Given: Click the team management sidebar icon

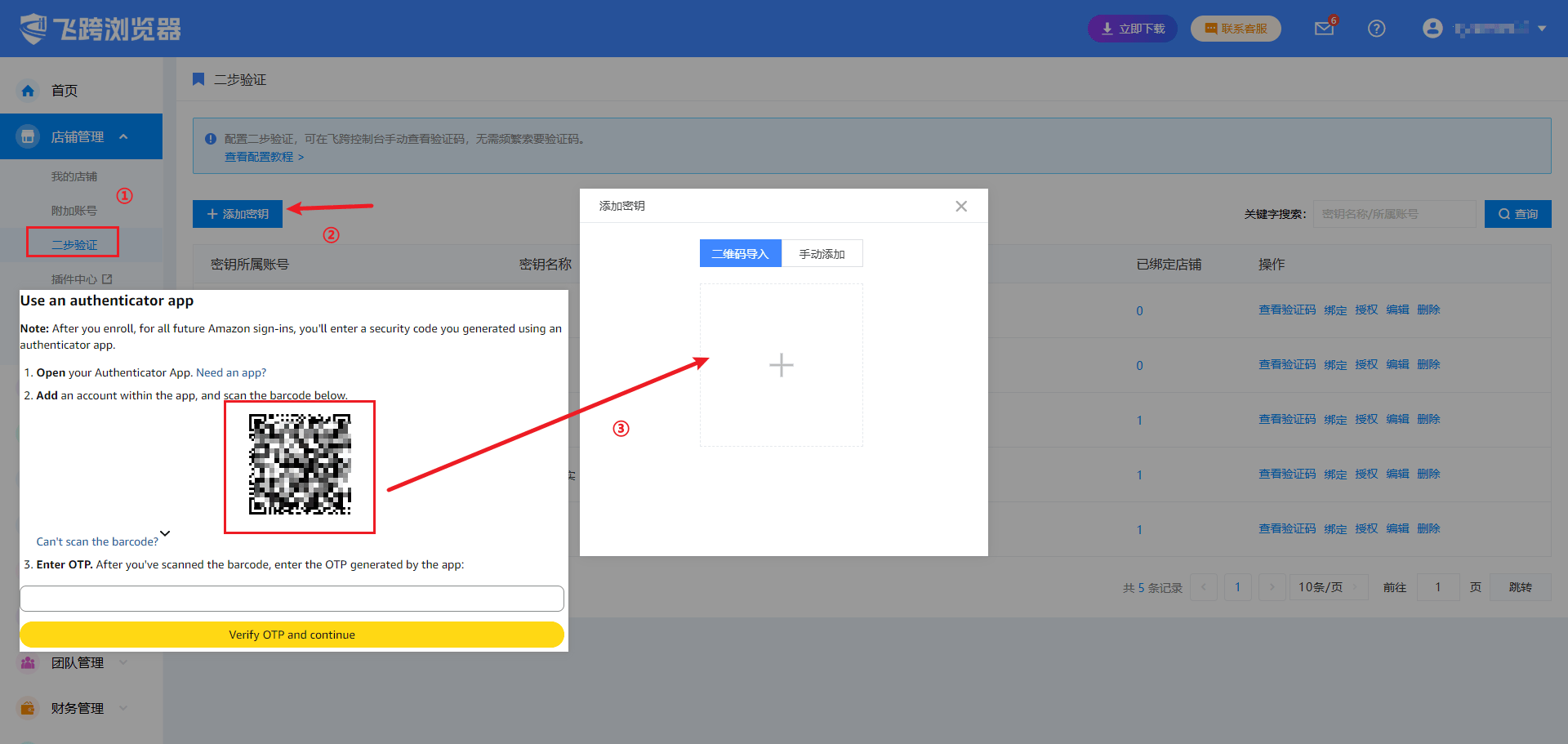Looking at the screenshot, I should (x=28, y=662).
